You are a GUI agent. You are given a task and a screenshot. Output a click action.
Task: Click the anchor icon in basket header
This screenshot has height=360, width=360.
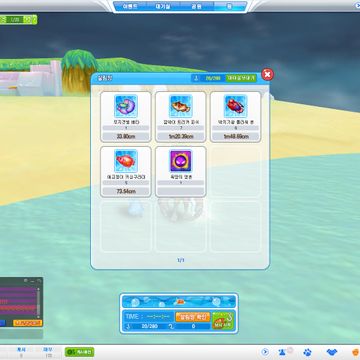pyautogui.click(x=196, y=78)
